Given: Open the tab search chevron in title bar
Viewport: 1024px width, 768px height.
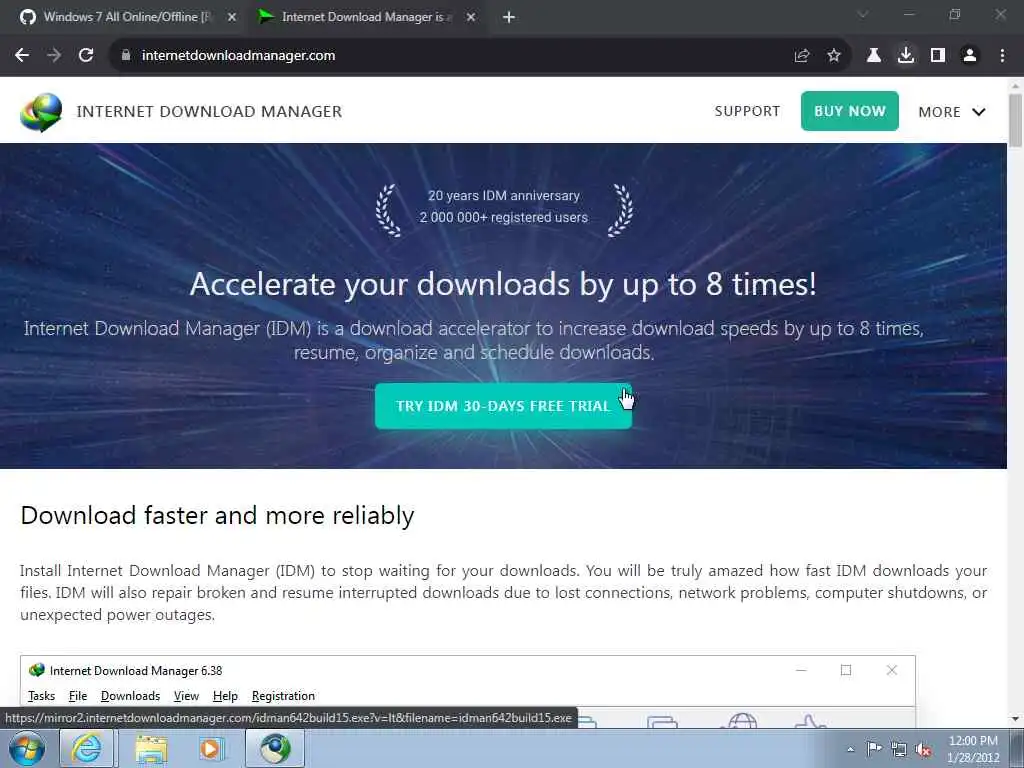Looking at the screenshot, I should coord(863,14).
